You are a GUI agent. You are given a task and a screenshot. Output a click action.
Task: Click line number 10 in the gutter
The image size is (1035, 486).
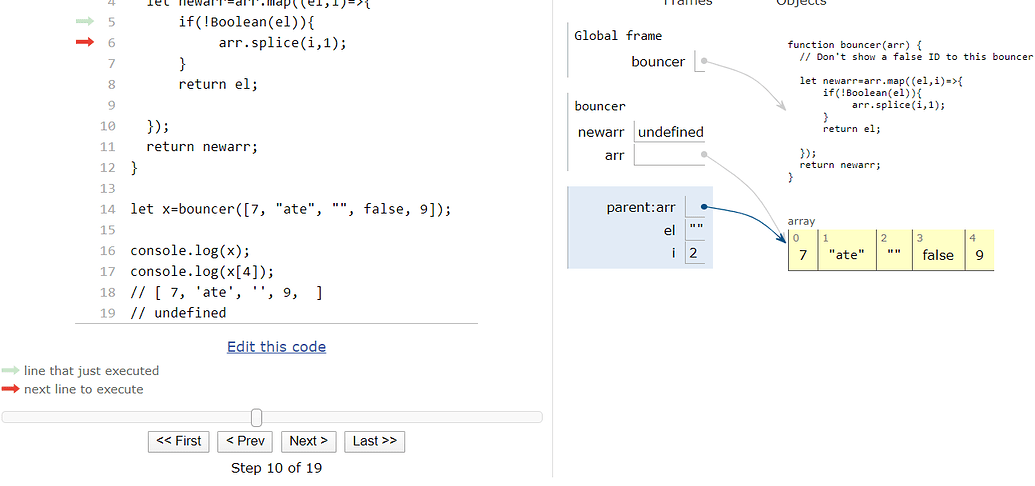coord(108,126)
